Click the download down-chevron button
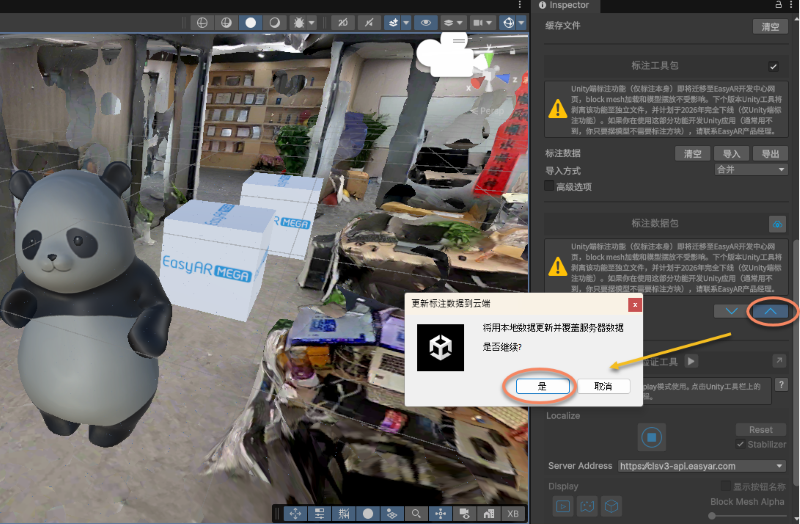The width and height of the screenshot is (800, 524). click(x=732, y=311)
